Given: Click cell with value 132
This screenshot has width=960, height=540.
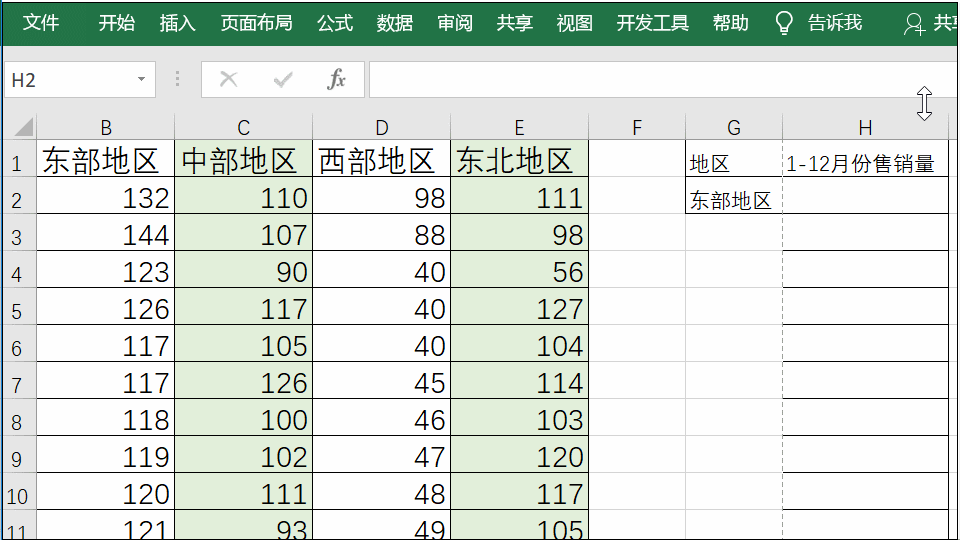Looking at the screenshot, I should click(105, 197).
